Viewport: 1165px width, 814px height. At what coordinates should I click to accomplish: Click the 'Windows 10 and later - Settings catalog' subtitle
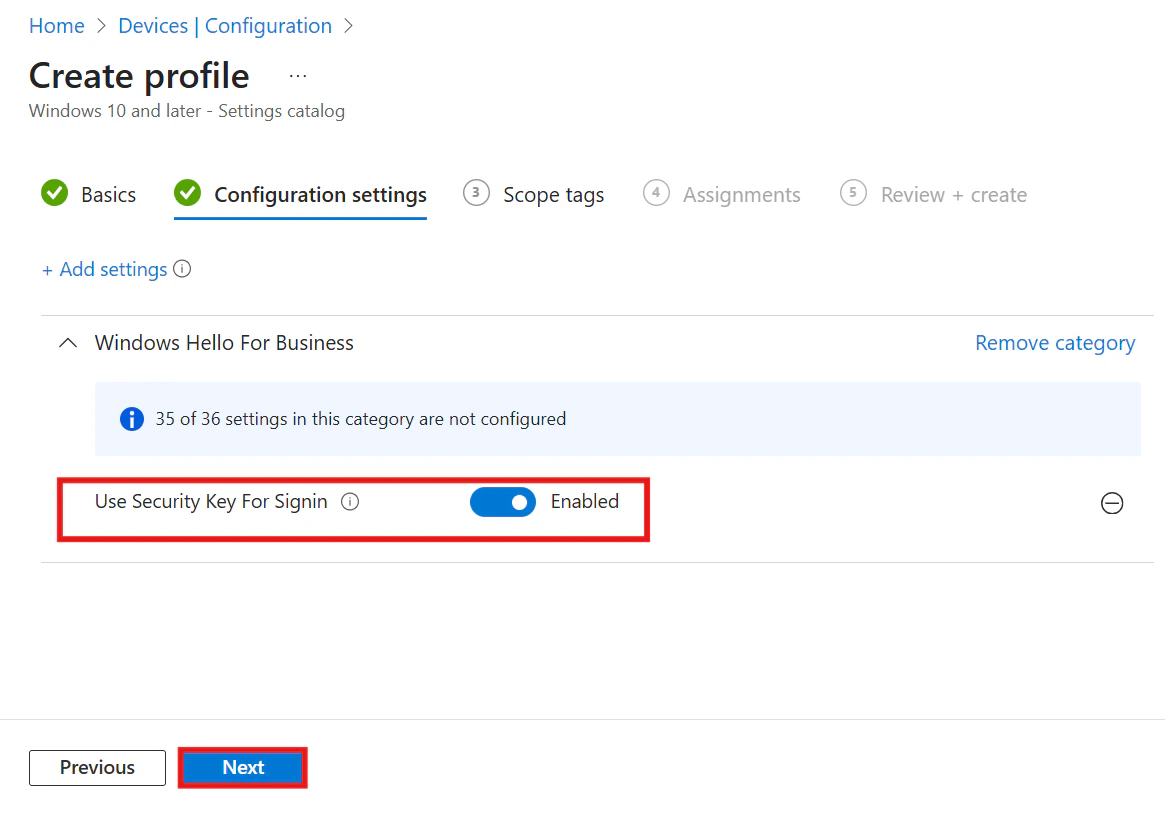[186, 111]
